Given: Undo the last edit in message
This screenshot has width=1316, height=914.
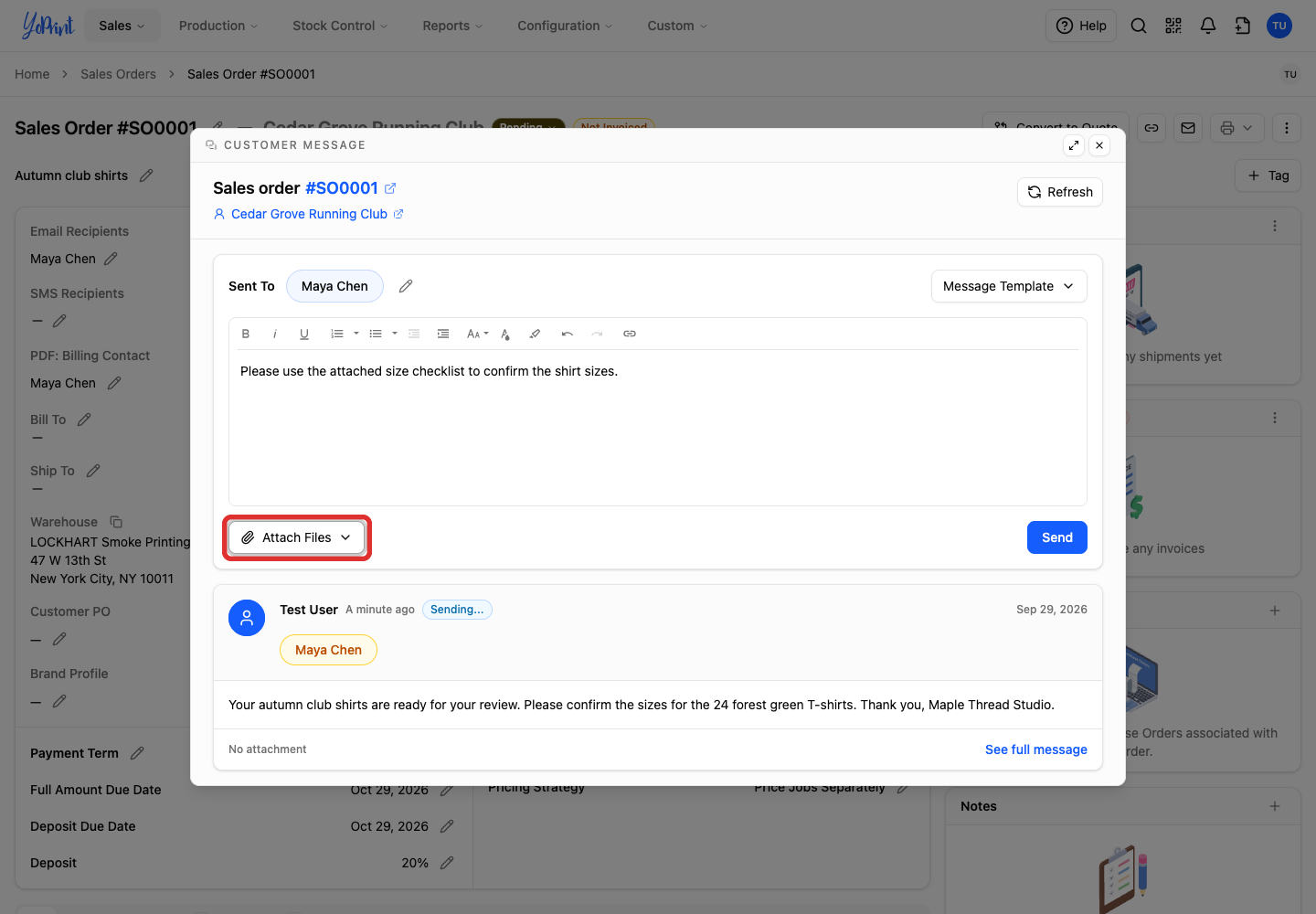Looking at the screenshot, I should coord(568,334).
